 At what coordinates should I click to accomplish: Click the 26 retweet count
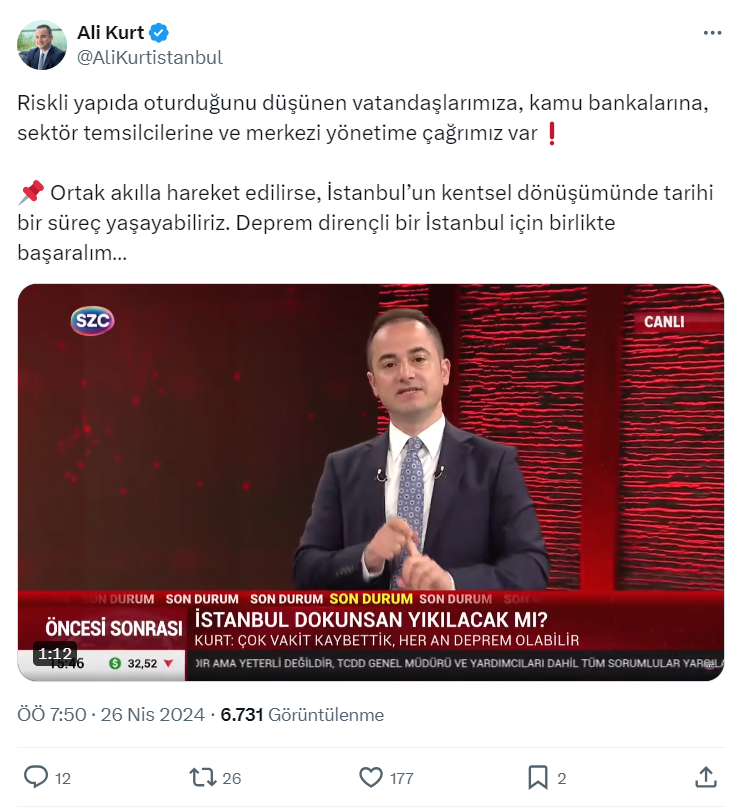(232, 778)
